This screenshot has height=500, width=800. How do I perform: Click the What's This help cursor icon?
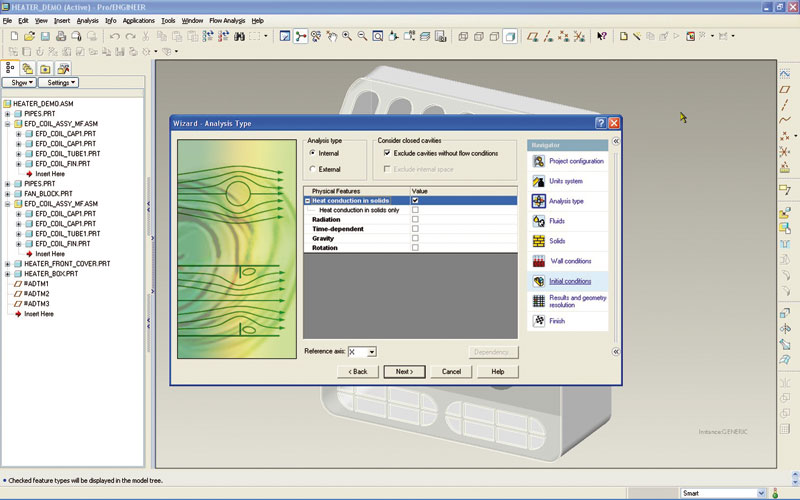(x=602, y=36)
